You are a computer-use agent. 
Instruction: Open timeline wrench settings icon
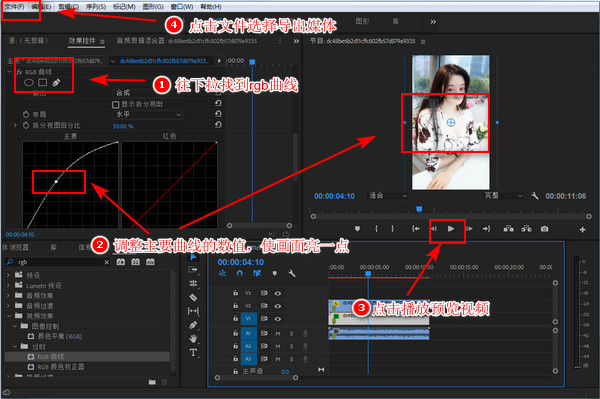[292, 274]
